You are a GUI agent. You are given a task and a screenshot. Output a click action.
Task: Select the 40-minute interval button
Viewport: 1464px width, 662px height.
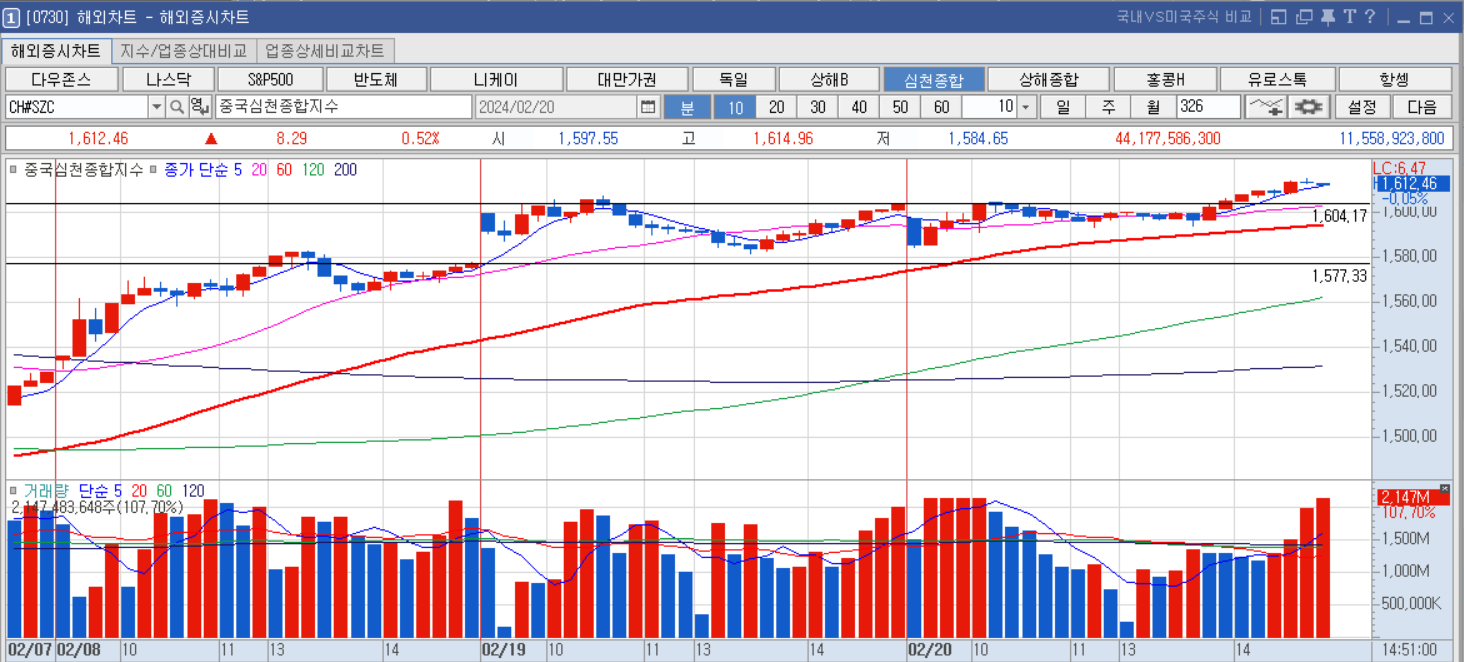[858, 107]
